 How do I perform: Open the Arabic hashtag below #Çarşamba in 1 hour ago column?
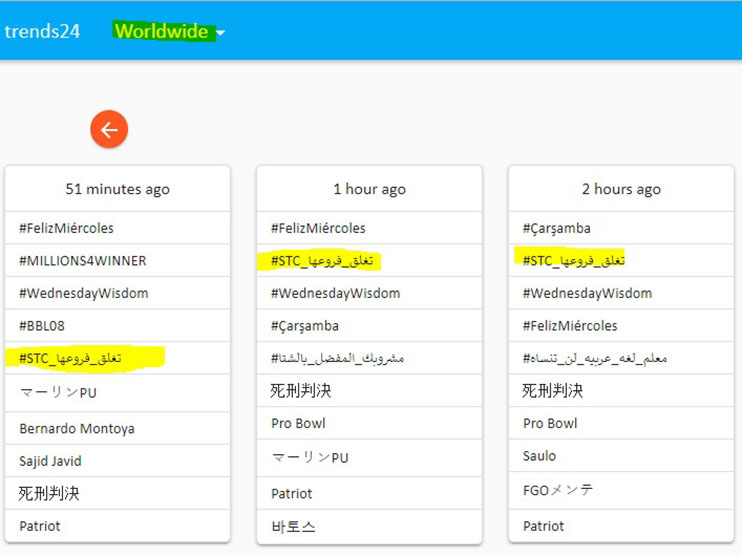coord(337,358)
